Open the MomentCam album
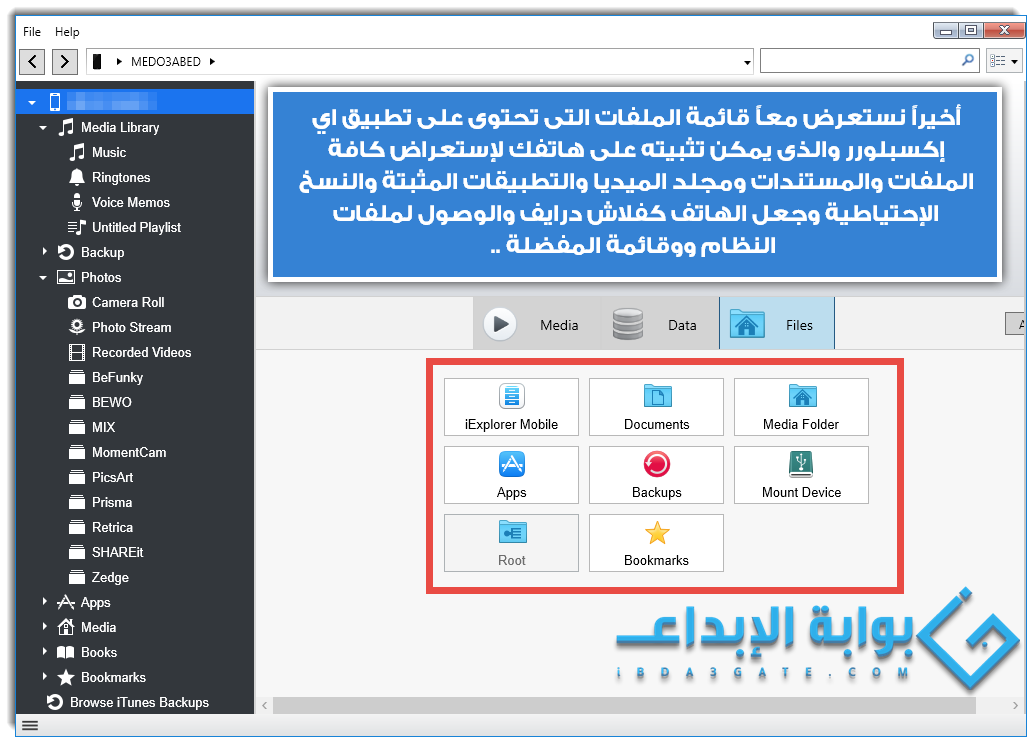Viewport: 1027px width, 737px height. click(129, 452)
